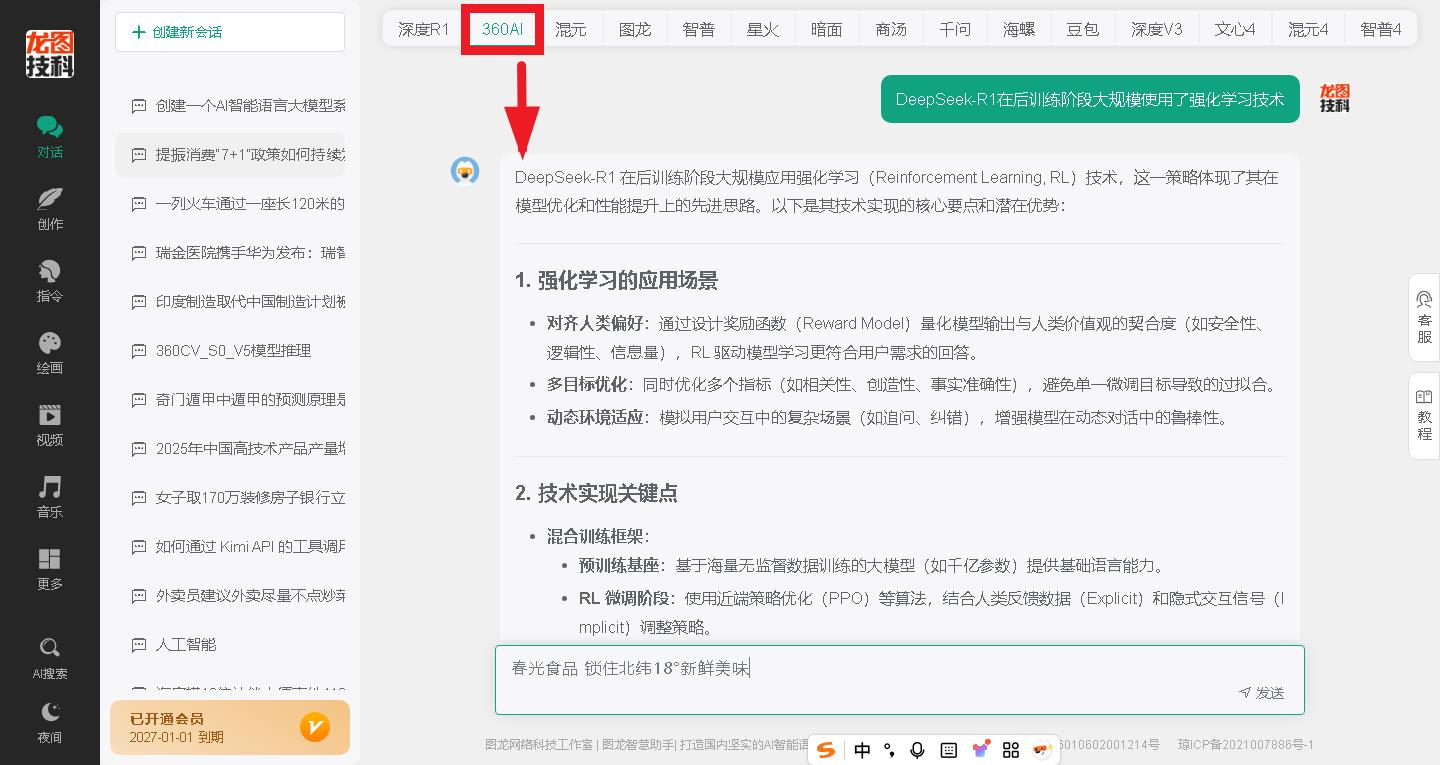Open the 视频 video section
The height and width of the screenshot is (765, 1440).
[x=50, y=425]
